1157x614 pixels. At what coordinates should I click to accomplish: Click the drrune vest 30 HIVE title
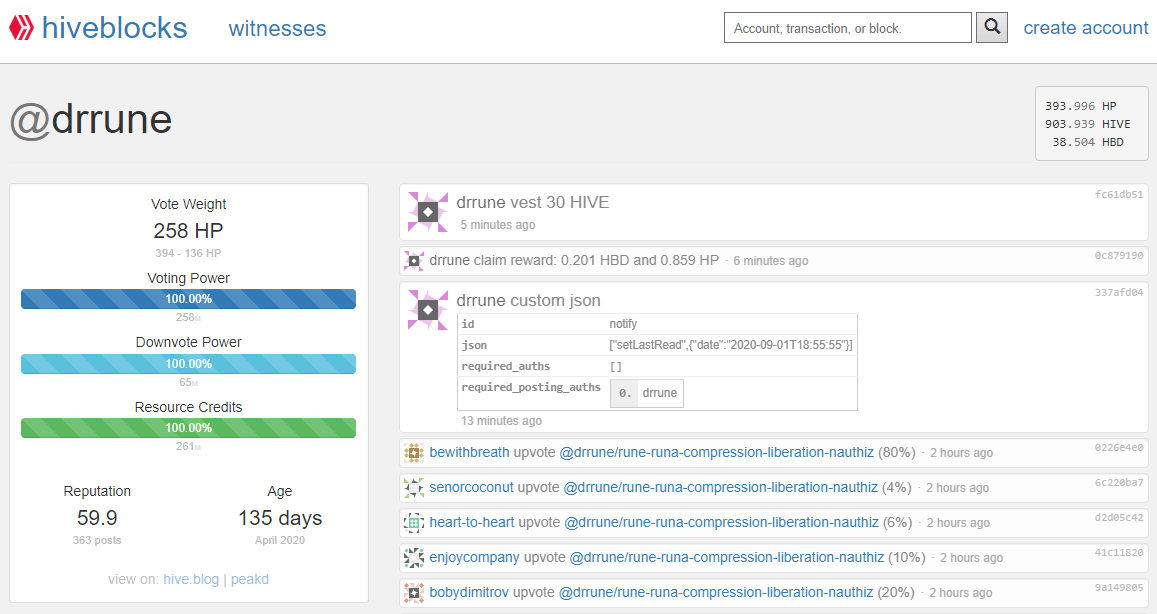[533, 202]
